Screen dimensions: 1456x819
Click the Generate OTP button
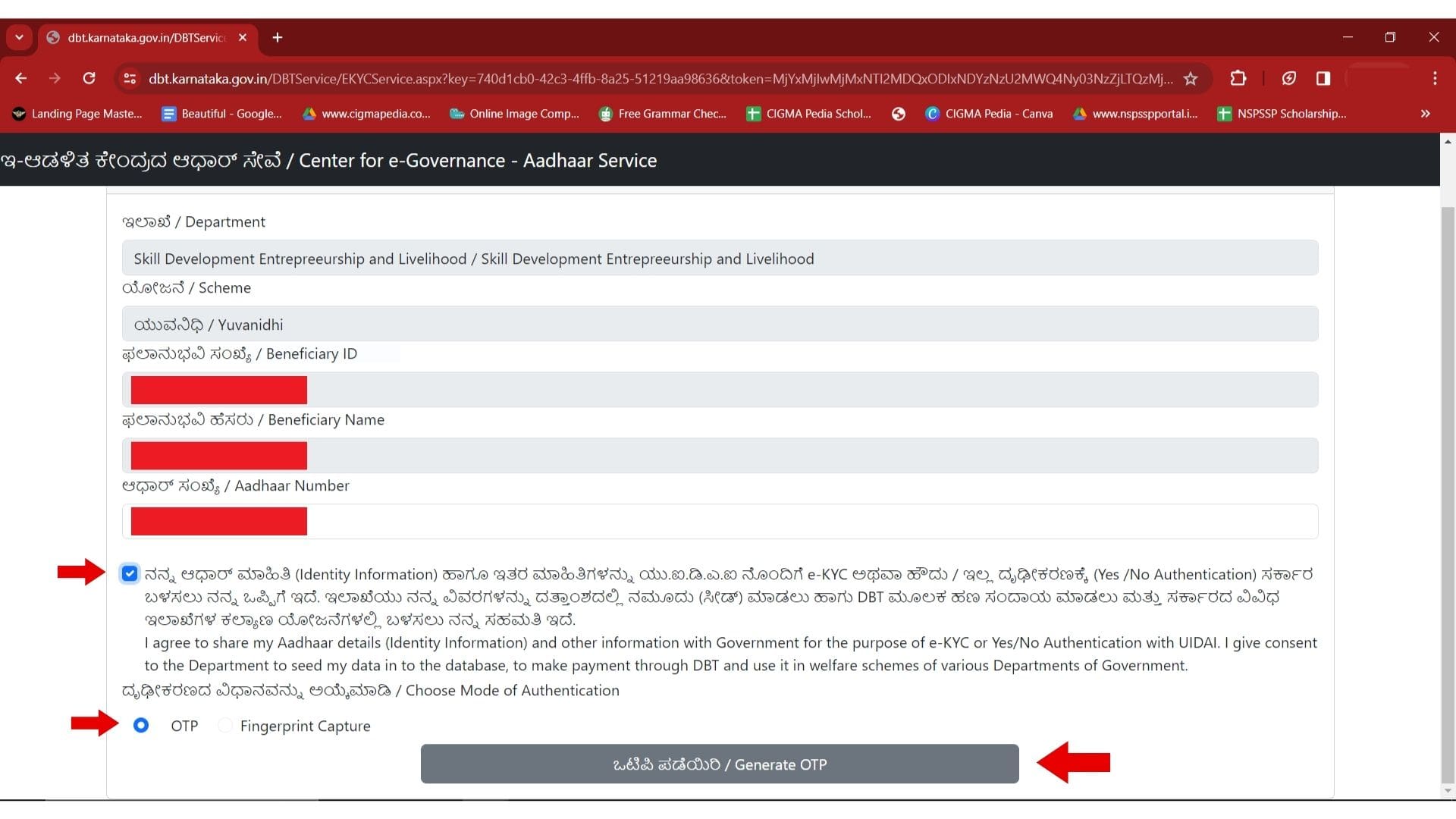[x=719, y=764]
